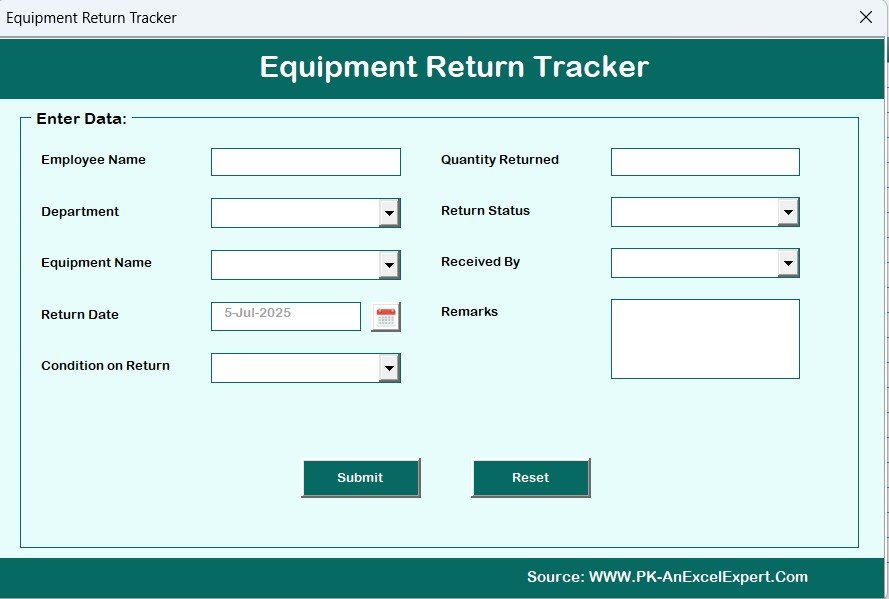Screen dimensions: 889x599
Task: Click the Return Date field showing 5-Jul-2025
Action: [x=286, y=316]
